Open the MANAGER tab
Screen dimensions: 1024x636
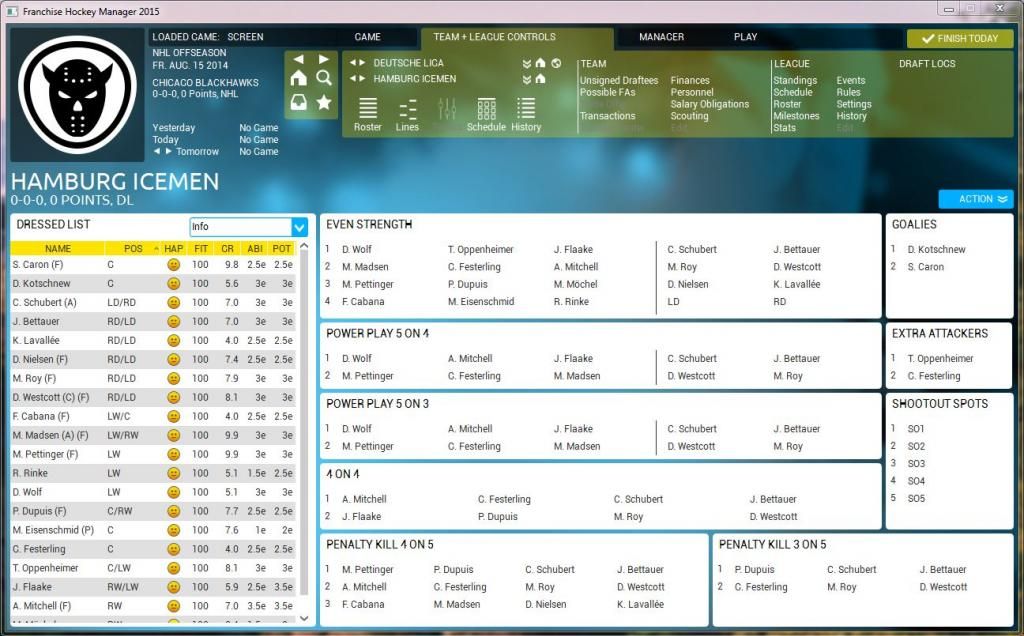point(662,37)
